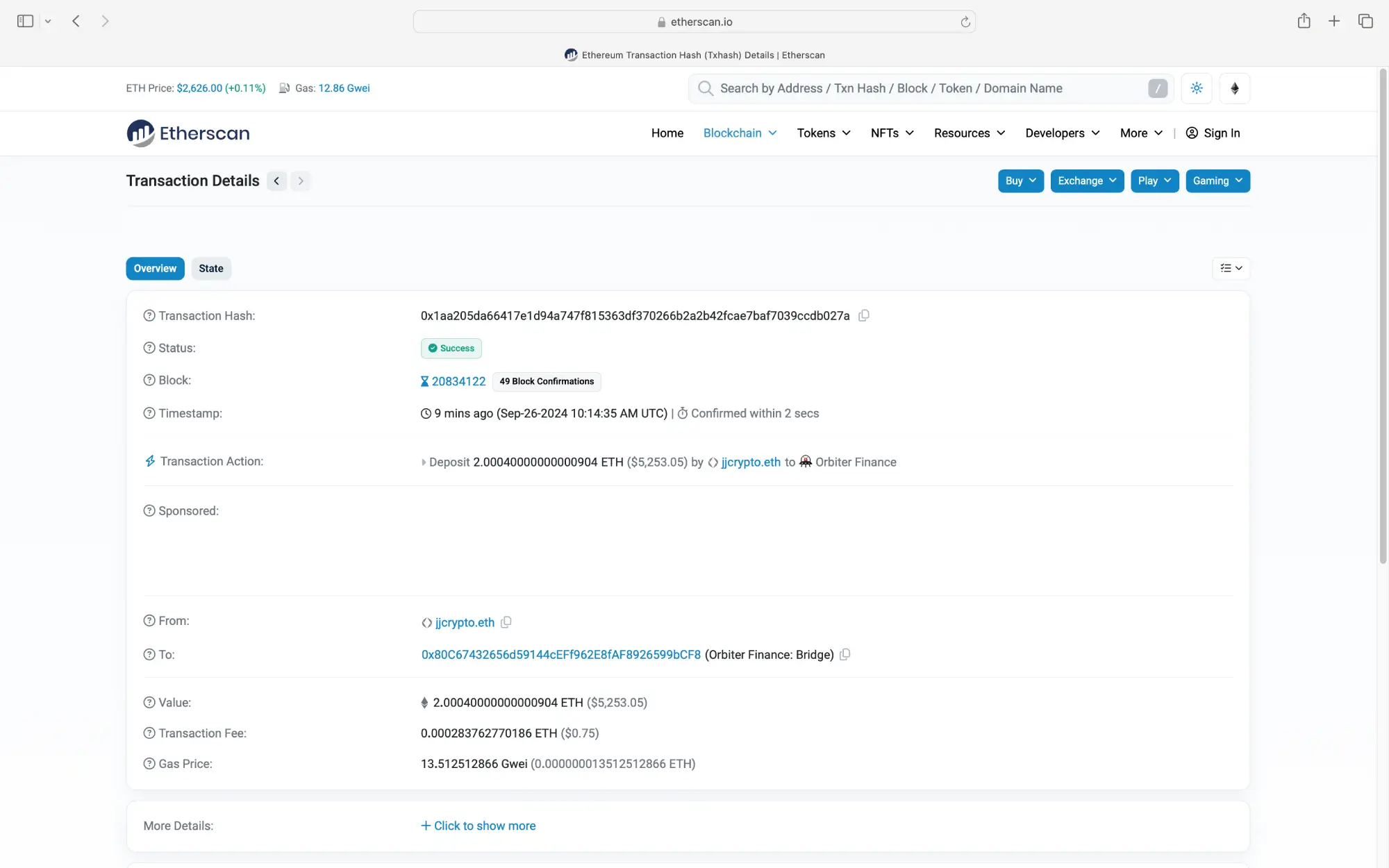
Task: Open the sidebar options chevron
Action: [x=48, y=22]
